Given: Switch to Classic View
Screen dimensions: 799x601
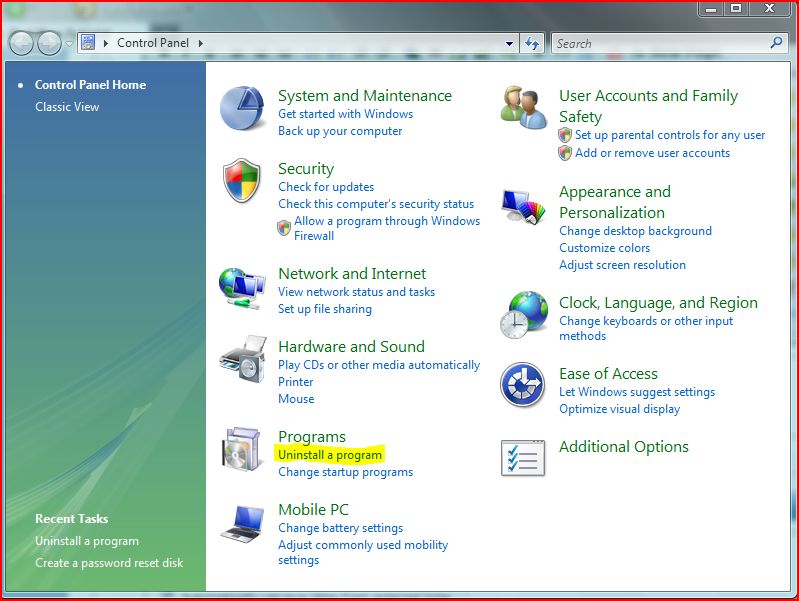Looking at the screenshot, I should tap(67, 107).
